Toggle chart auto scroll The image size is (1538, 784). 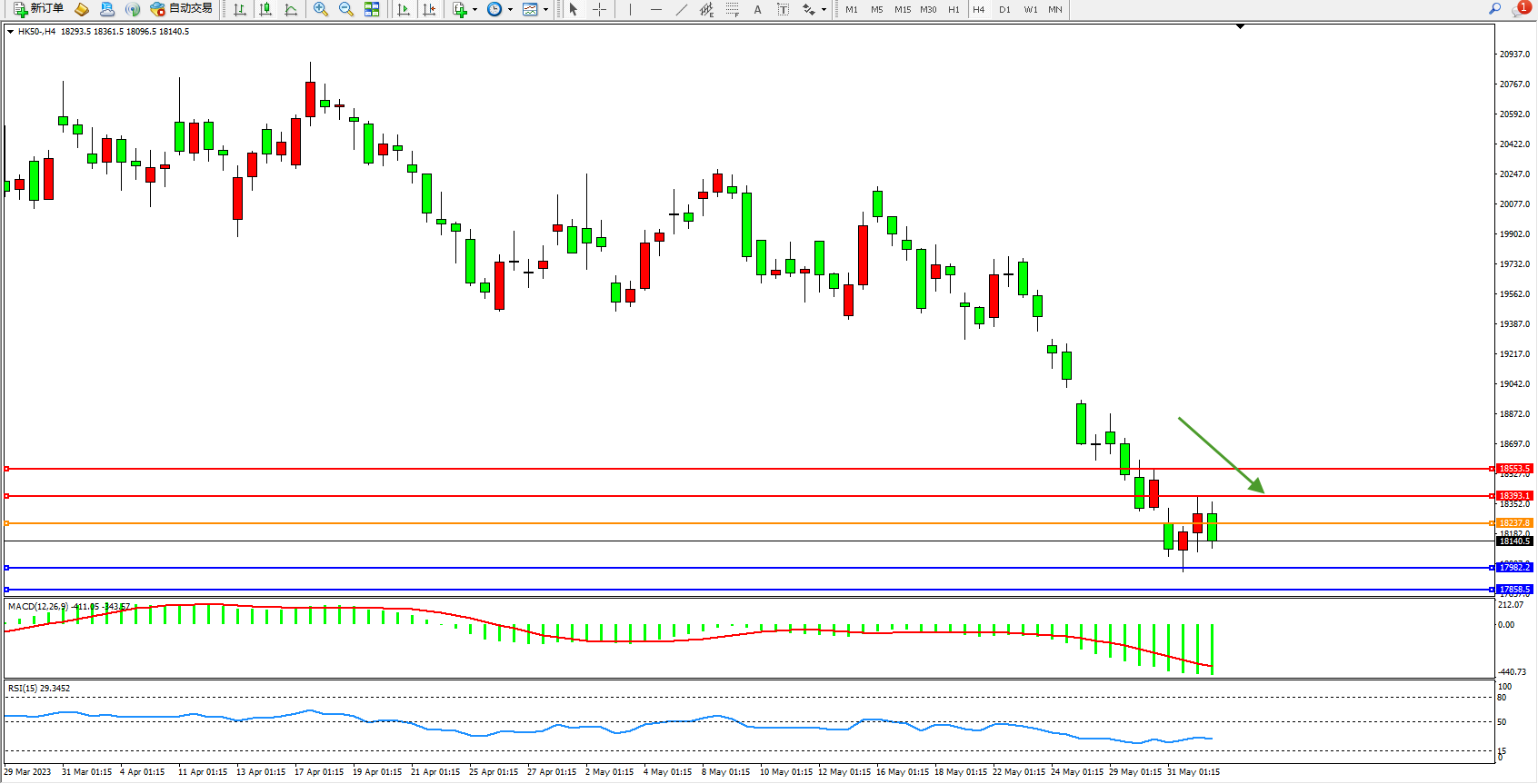[x=404, y=9]
